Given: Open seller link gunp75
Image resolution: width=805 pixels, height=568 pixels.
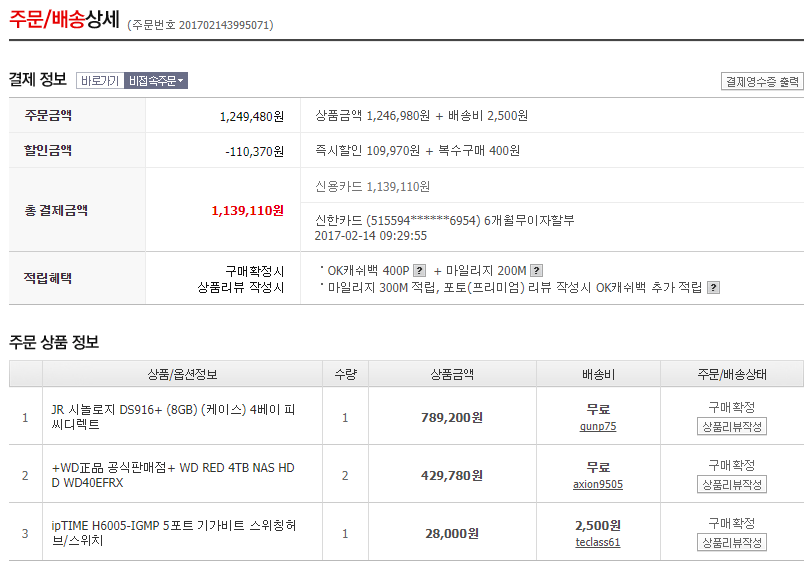Looking at the screenshot, I should (598, 426).
